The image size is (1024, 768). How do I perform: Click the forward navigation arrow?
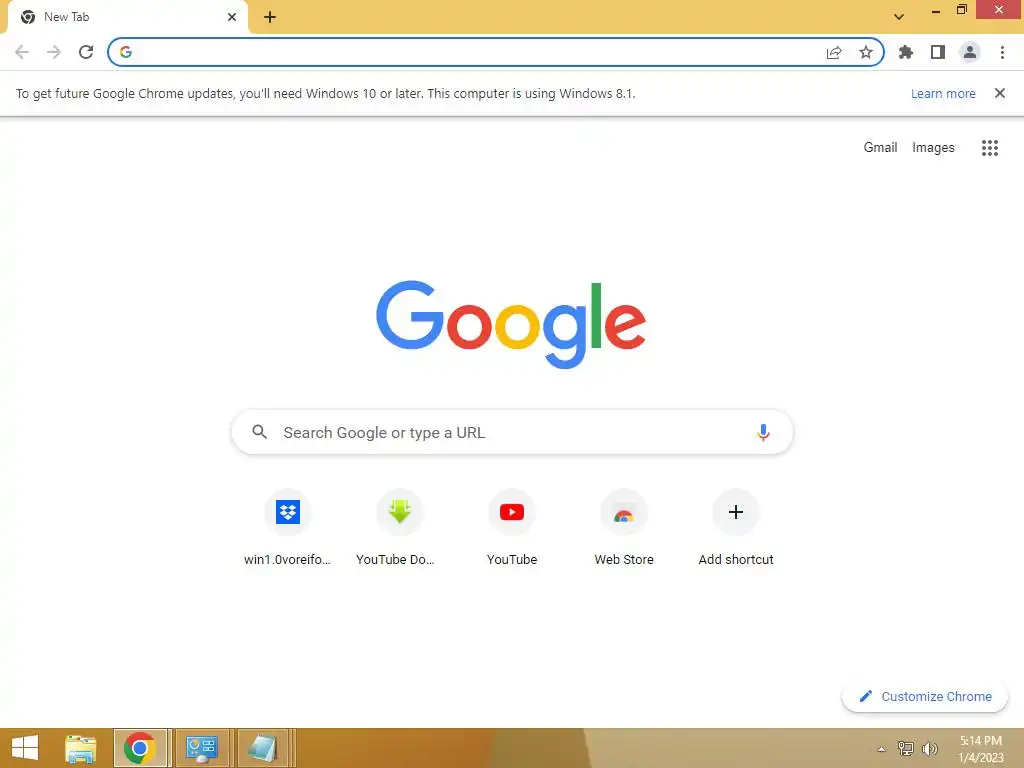[x=54, y=52]
